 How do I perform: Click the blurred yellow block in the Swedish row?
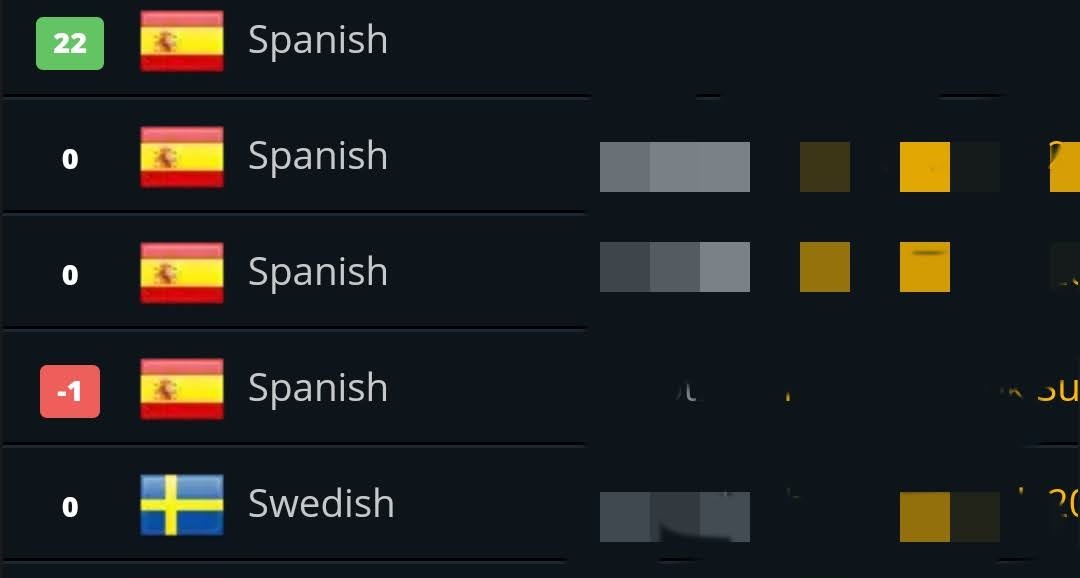[925, 516]
